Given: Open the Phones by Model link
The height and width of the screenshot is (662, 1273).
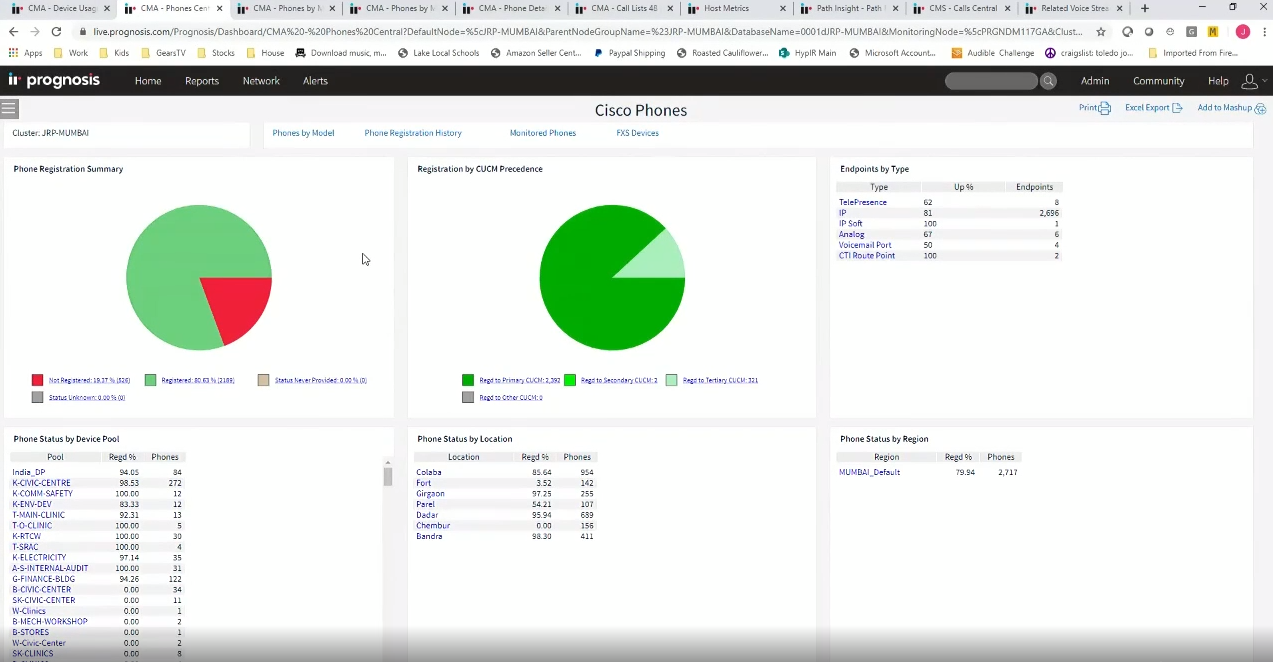Looking at the screenshot, I should point(303,133).
